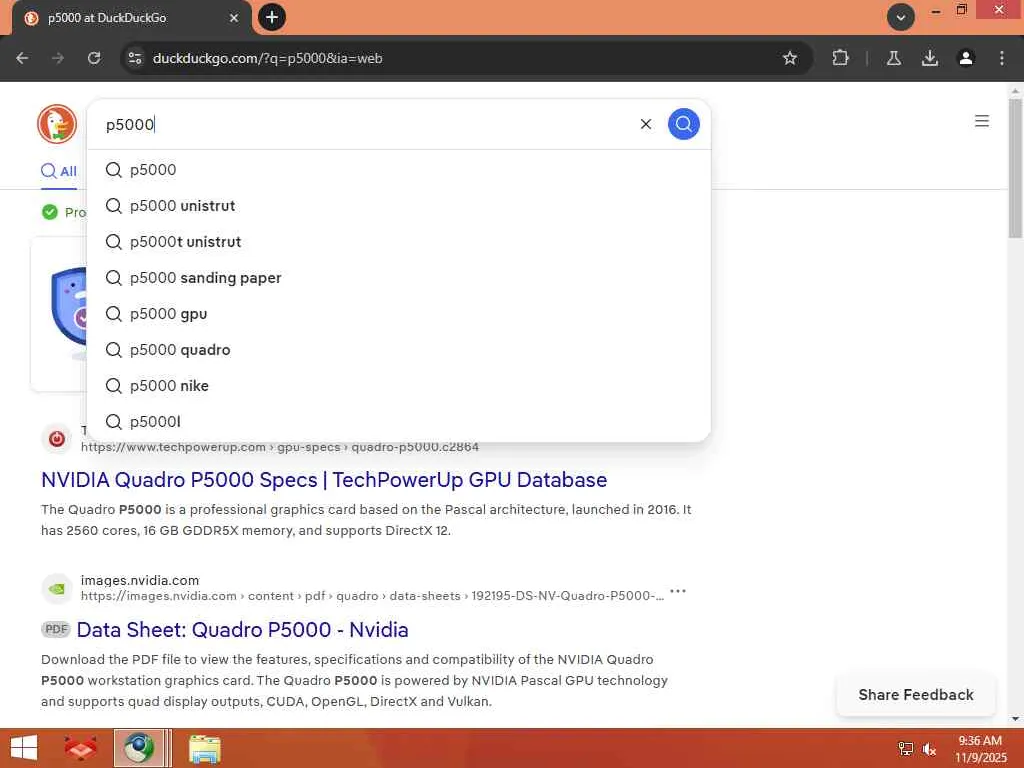Viewport: 1024px width, 768px height.
Task: Open Chrome three-dot menu
Action: pyautogui.click(x=1001, y=58)
